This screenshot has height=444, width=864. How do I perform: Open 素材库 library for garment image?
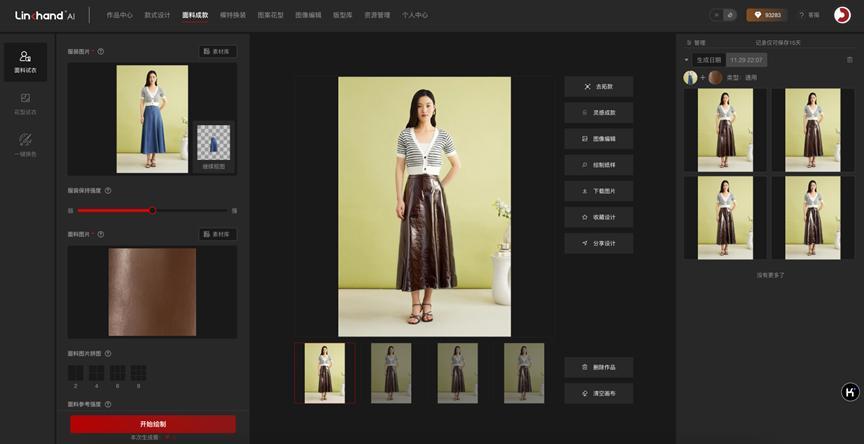point(217,51)
